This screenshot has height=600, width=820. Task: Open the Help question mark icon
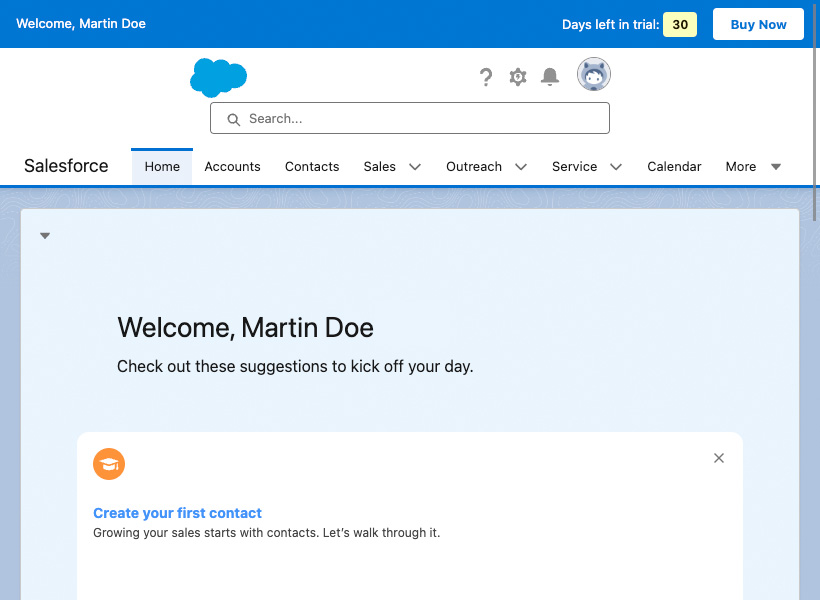(x=486, y=77)
